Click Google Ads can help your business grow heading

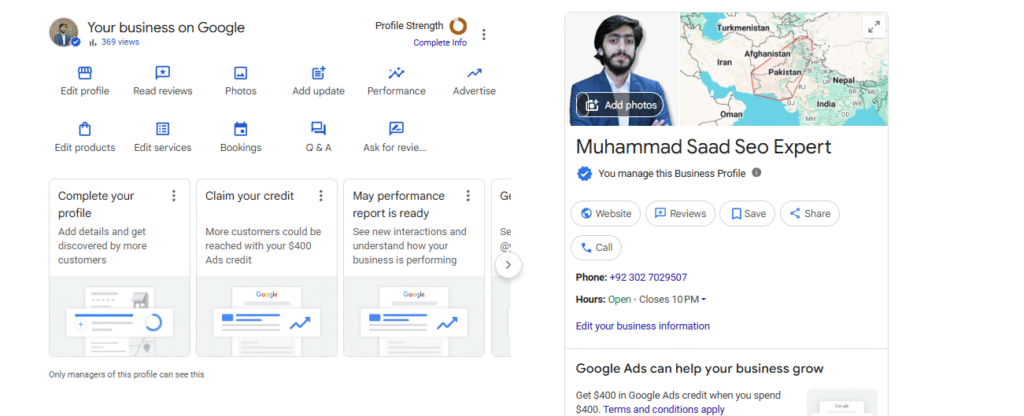tap(699, 368)
